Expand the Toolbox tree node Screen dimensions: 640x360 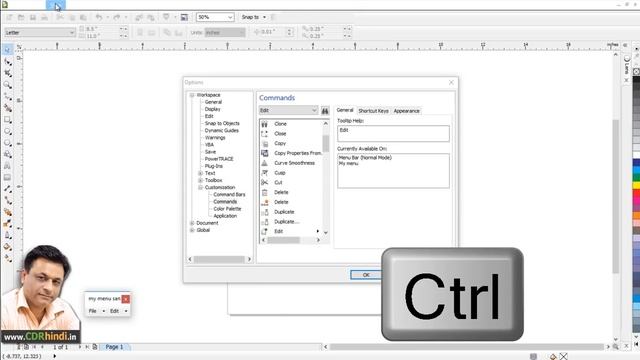click(x=200, y=180)
